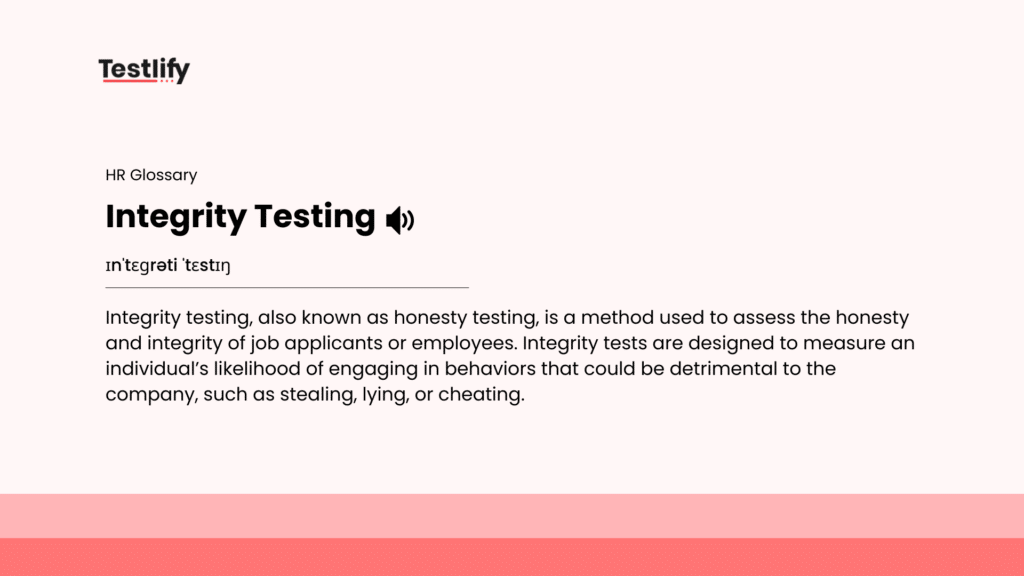This screenshot has width=1024, height=576.
Task: Click the word 'Glossary' above the title
Action: (163, 175)
